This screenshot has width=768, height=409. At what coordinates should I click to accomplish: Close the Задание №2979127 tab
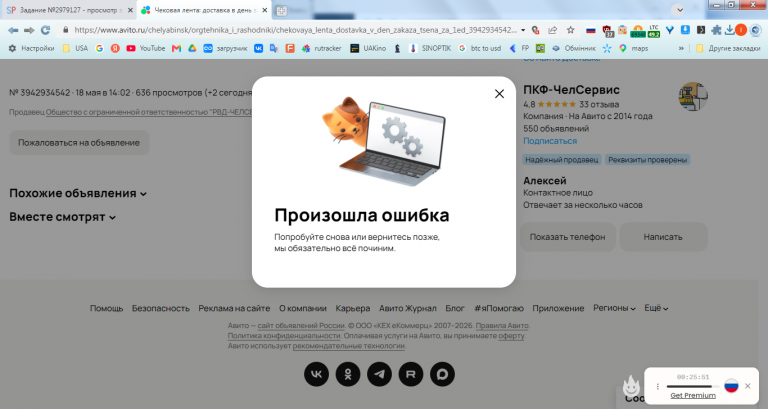(130, 10)
